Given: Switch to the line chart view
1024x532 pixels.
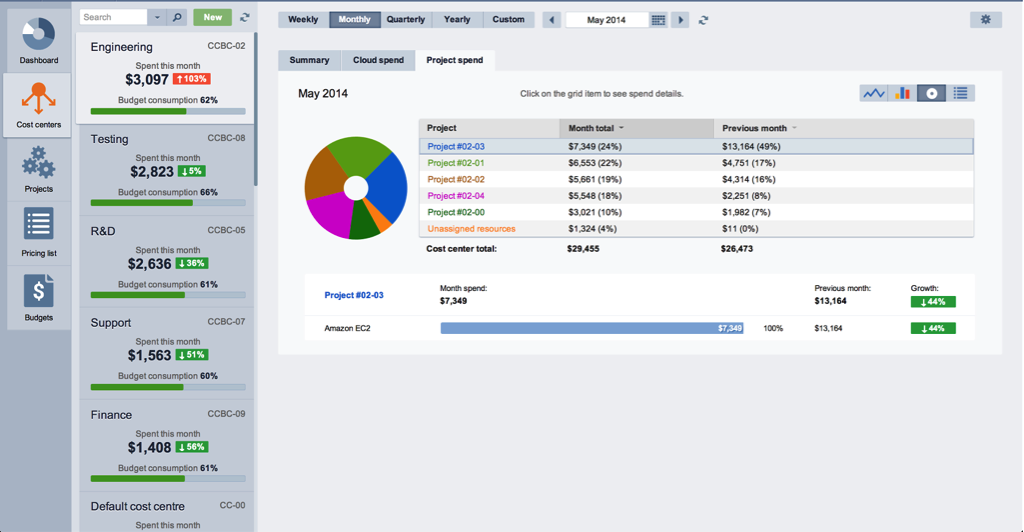Looking at the screenshot, I should [874, 93].
